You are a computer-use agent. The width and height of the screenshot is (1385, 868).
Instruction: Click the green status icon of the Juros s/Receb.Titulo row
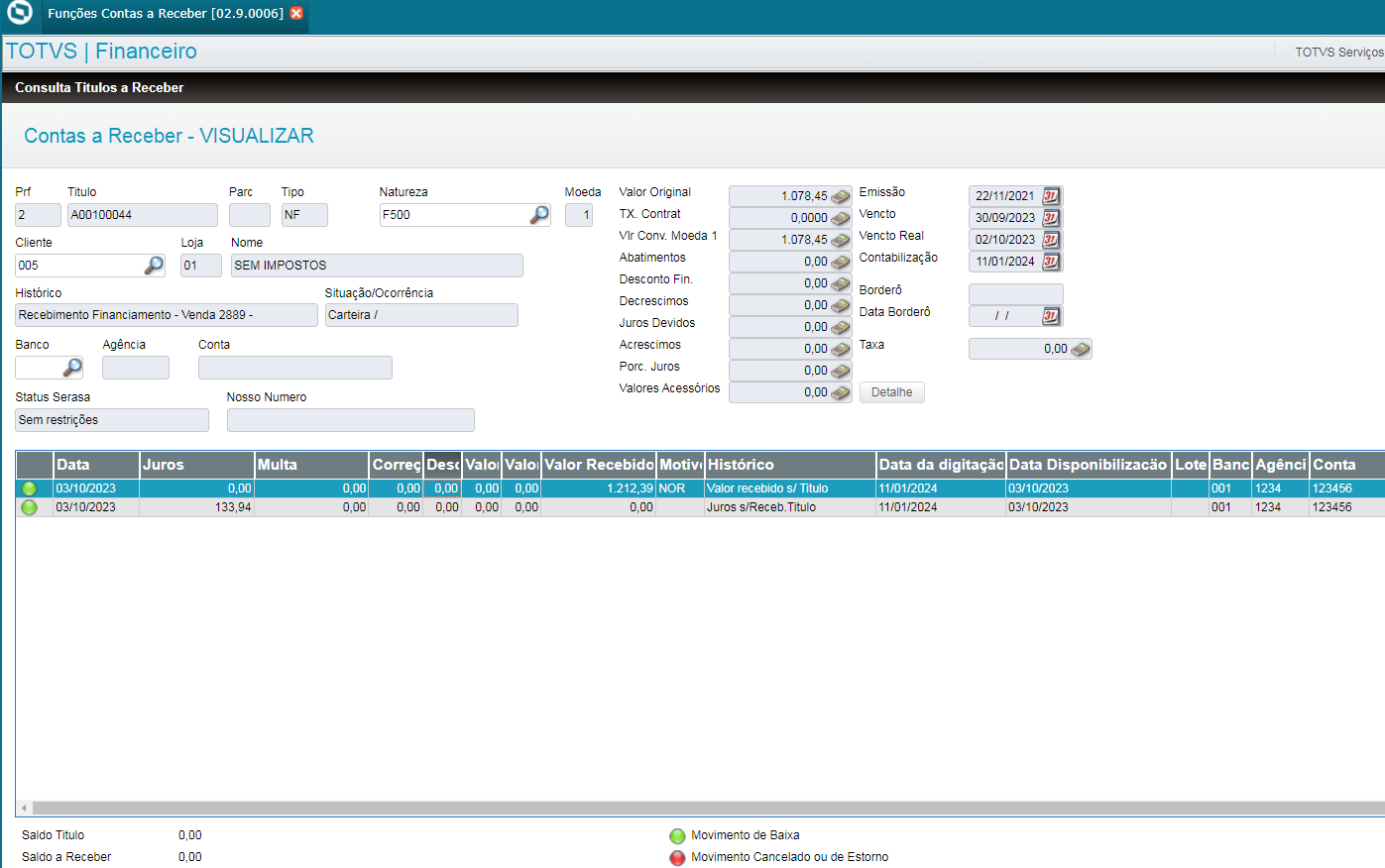(x=30, y=507)
